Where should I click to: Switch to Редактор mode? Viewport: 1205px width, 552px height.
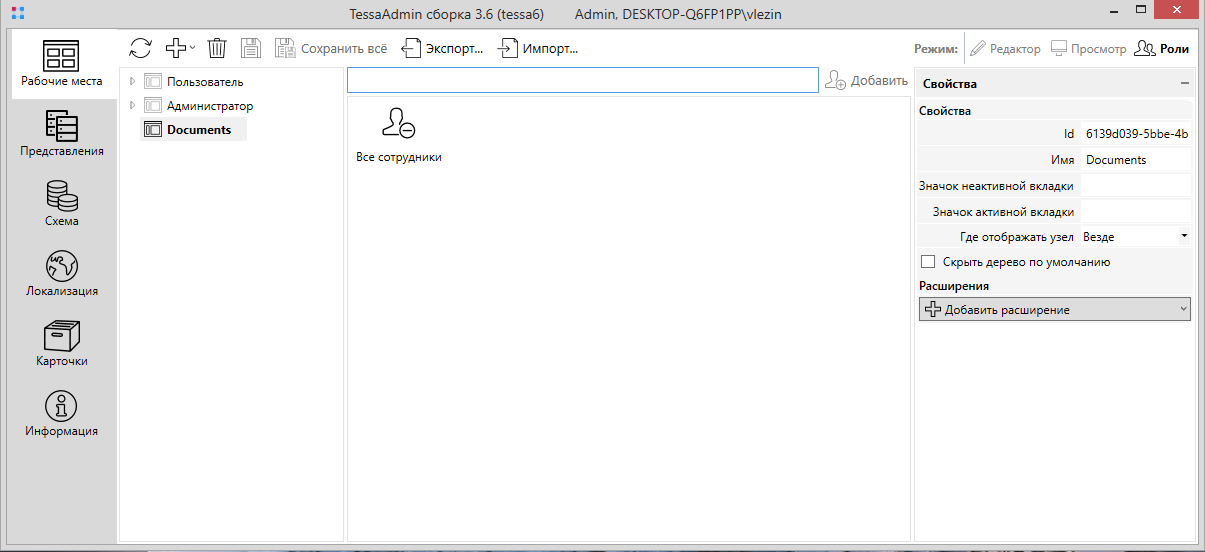[1005, 48]
